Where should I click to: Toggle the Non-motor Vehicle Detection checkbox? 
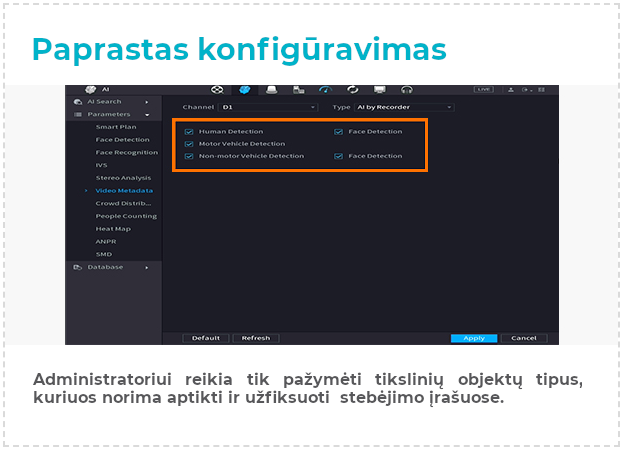tap(189, 156)
